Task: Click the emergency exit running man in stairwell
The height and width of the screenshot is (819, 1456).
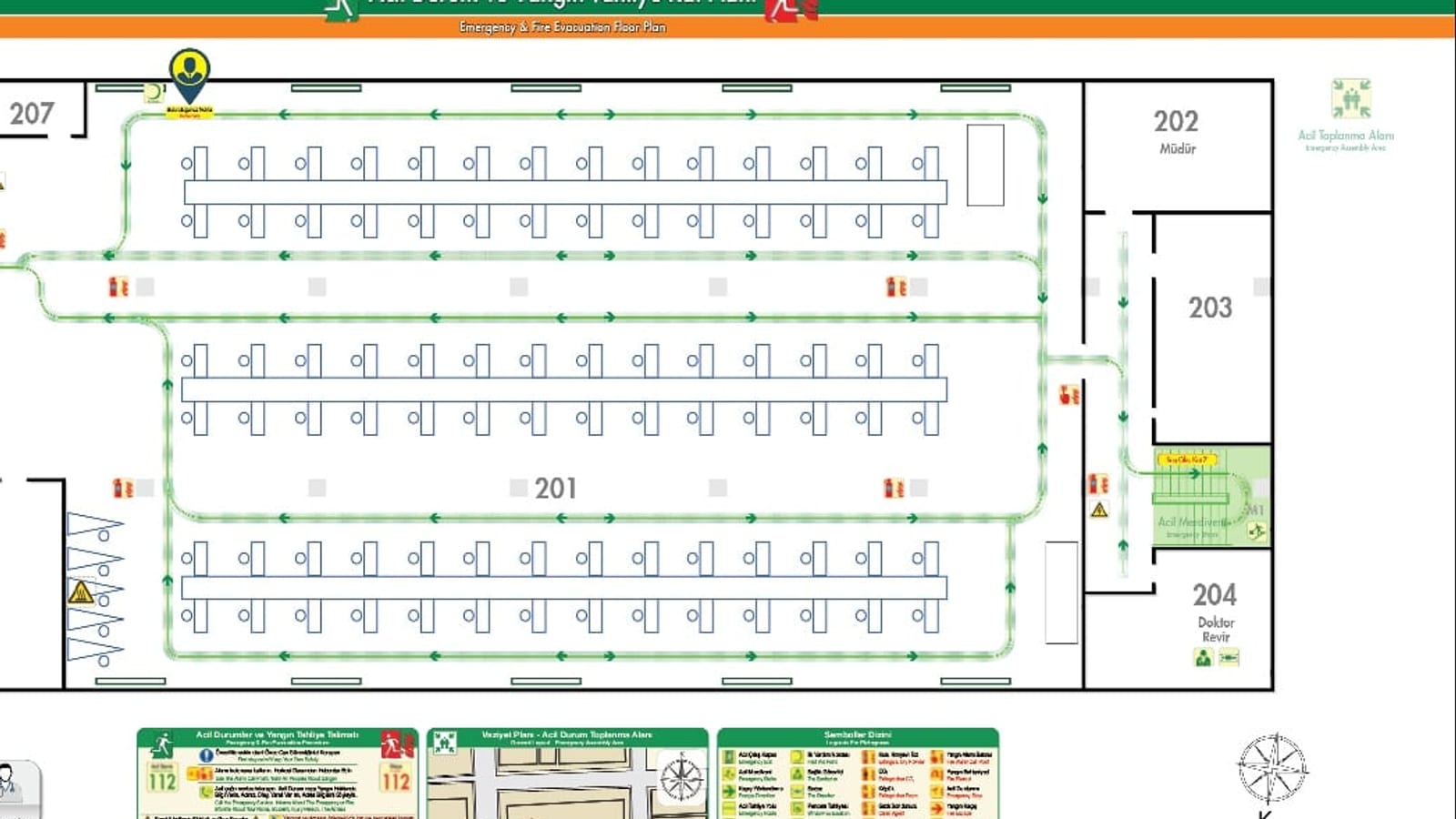Action: tap(1257, 531)
